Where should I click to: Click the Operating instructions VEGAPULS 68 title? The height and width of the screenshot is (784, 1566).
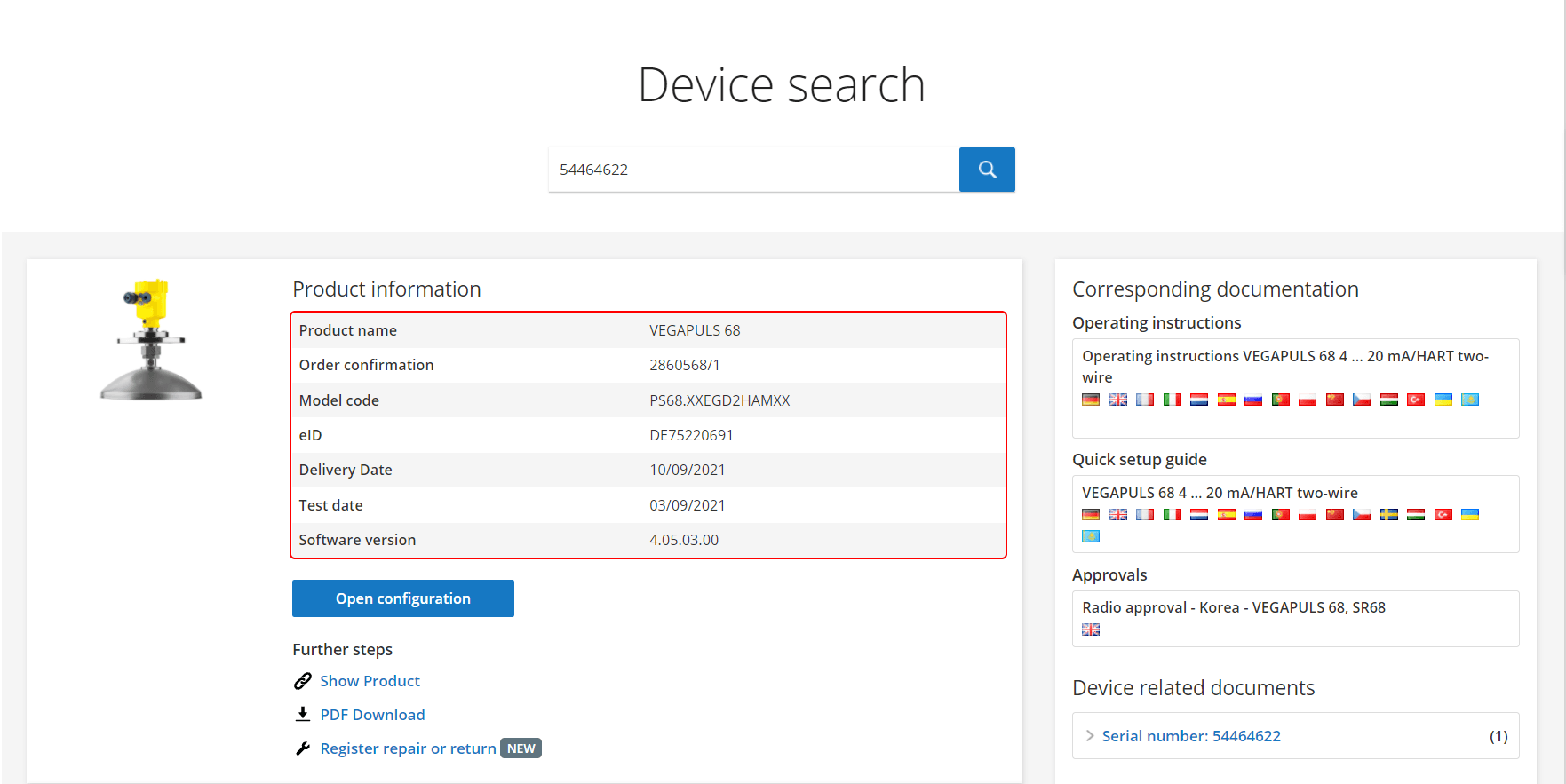[x=1285, y=367]
